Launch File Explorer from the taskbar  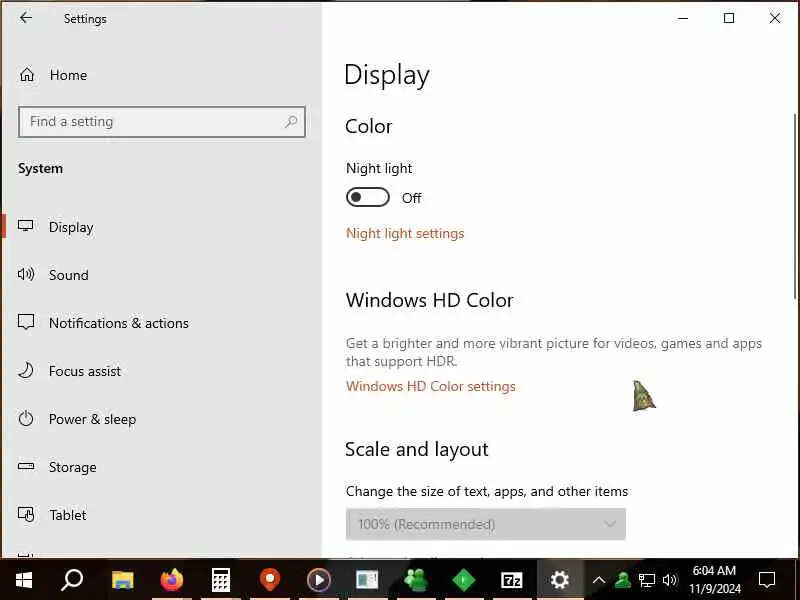[122, 580]
